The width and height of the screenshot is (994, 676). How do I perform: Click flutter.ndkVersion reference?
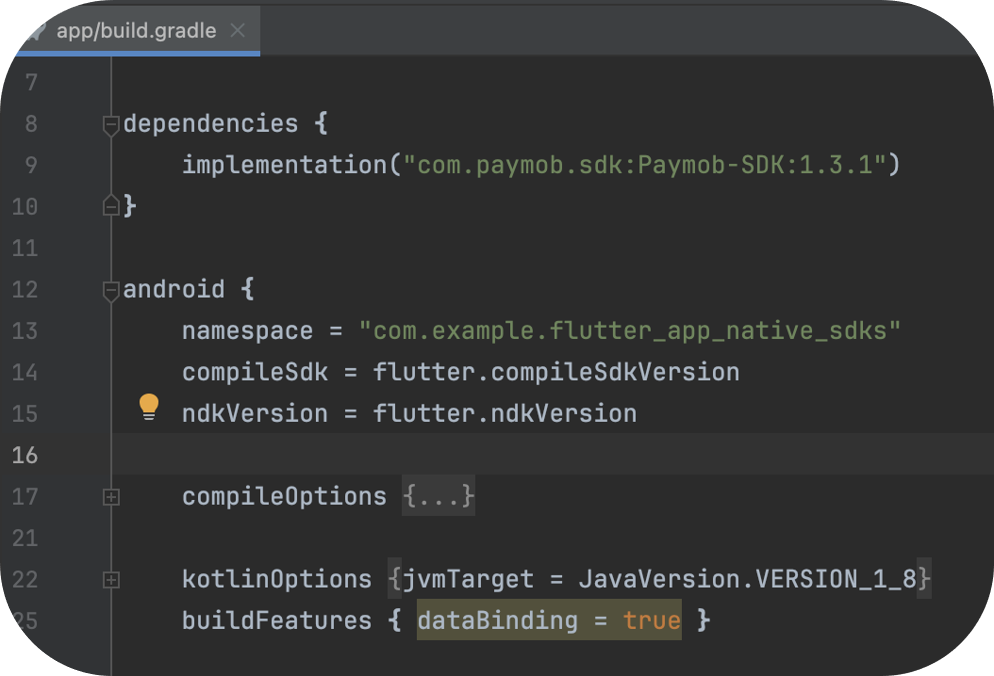pos(505,414)
